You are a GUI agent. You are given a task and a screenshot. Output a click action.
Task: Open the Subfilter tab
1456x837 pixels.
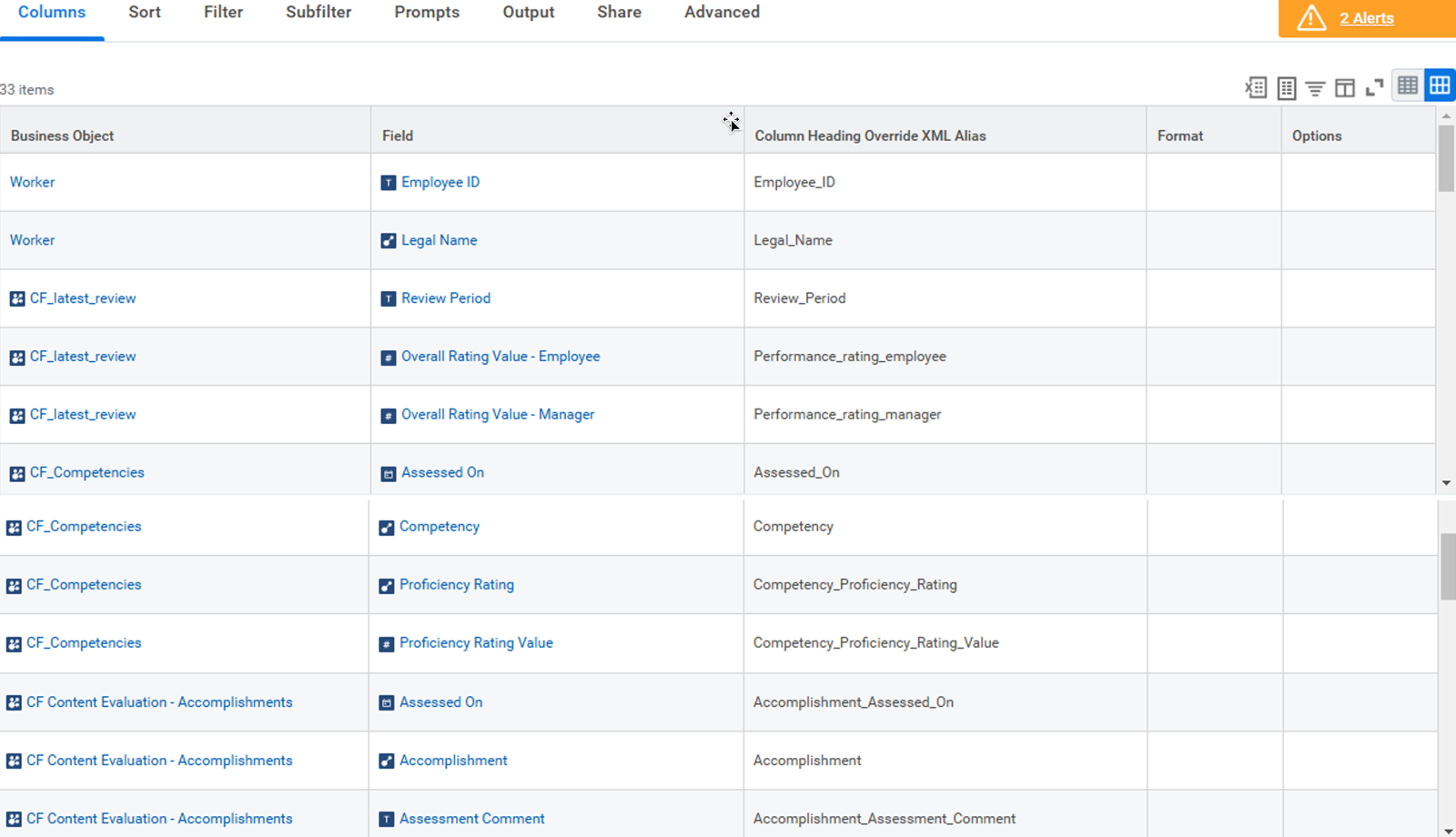(318, 13)
